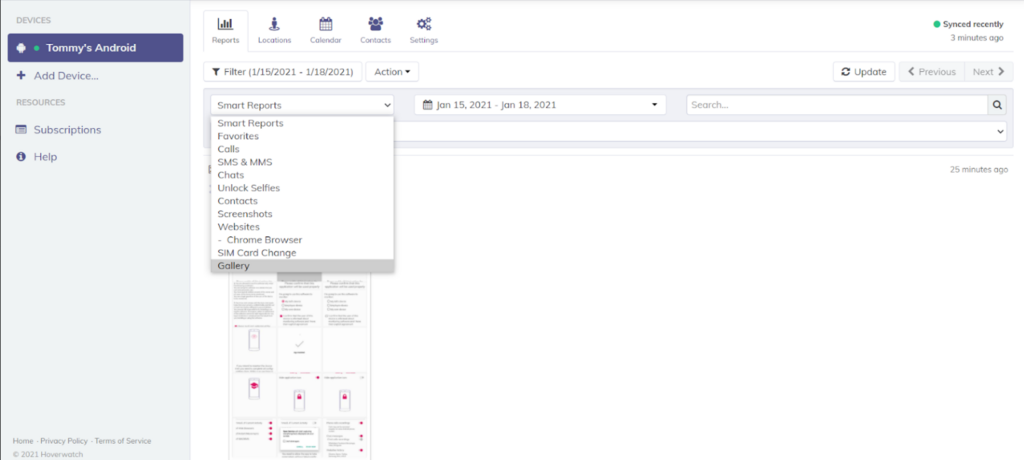
Task: Expand the second-row dropdown chevron
Action: [1001, 131]
